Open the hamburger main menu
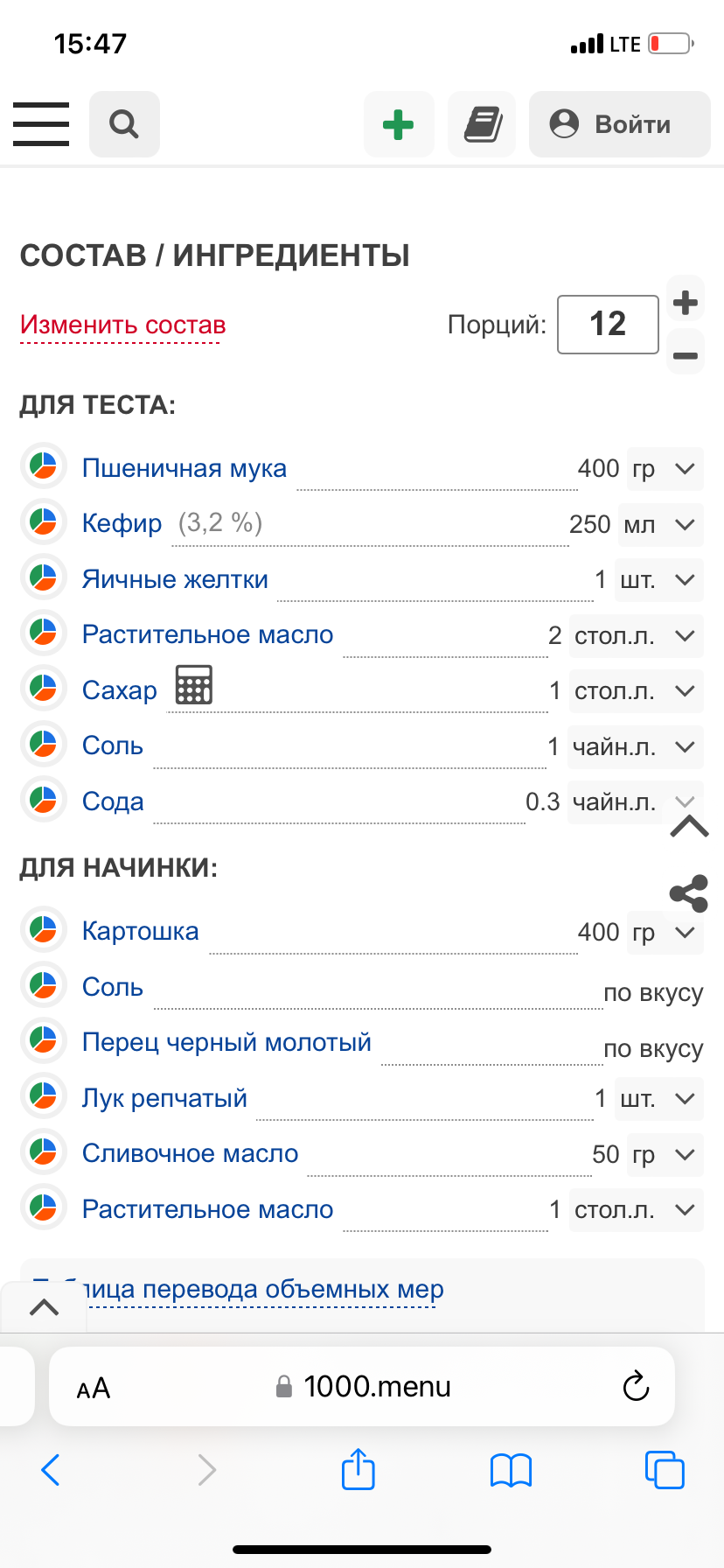 coord(41,123)
